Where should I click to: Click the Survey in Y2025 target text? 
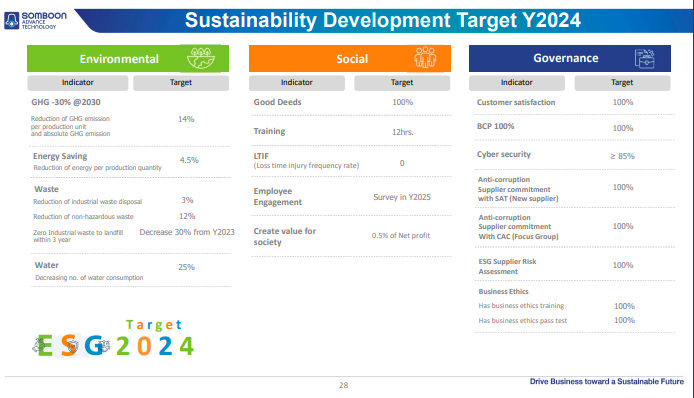[x=402, y=197]
